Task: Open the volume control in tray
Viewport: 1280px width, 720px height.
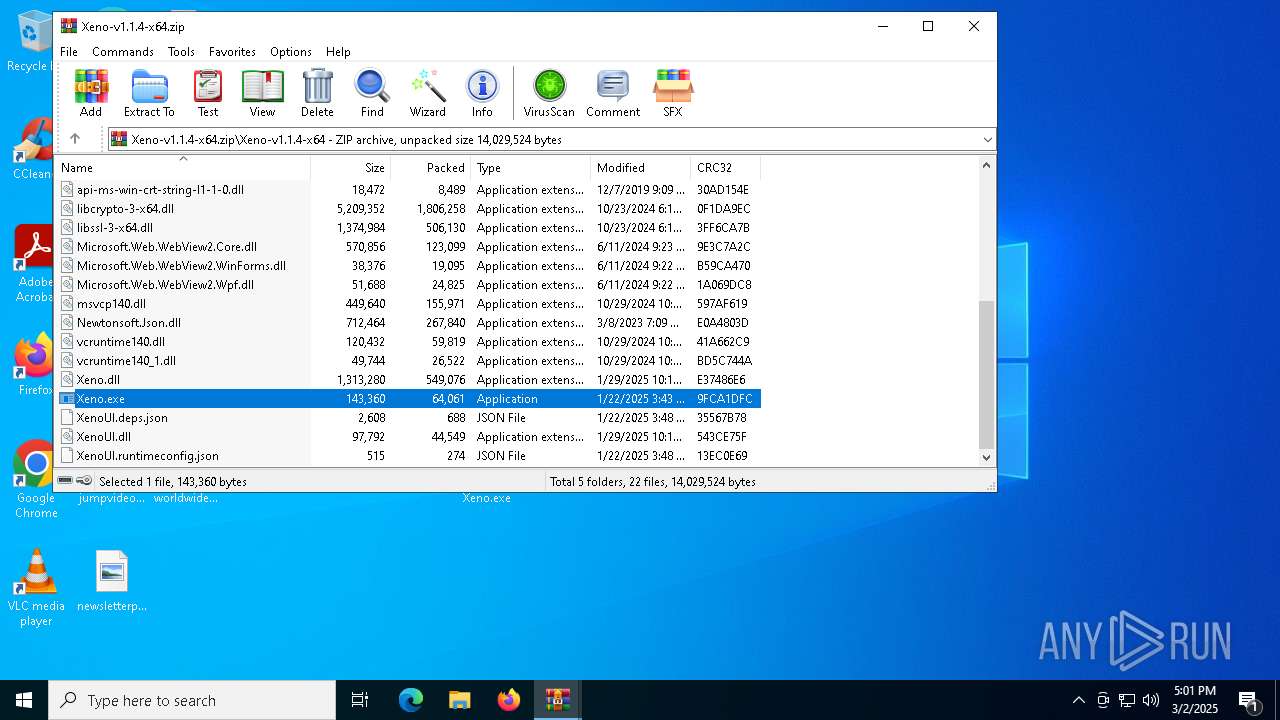Action: coord(1150,700)
